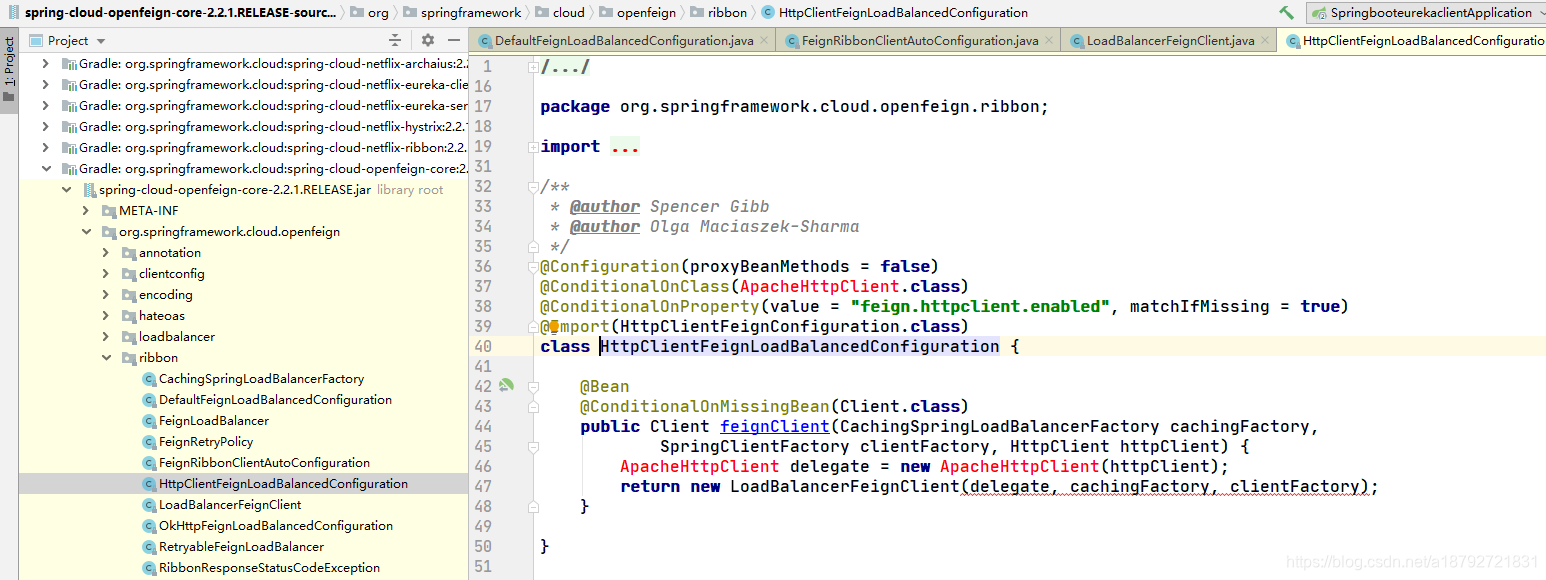The image size is (1546, 580).
Task: Expand the annotation package
Action: click(x=106, y=253)
